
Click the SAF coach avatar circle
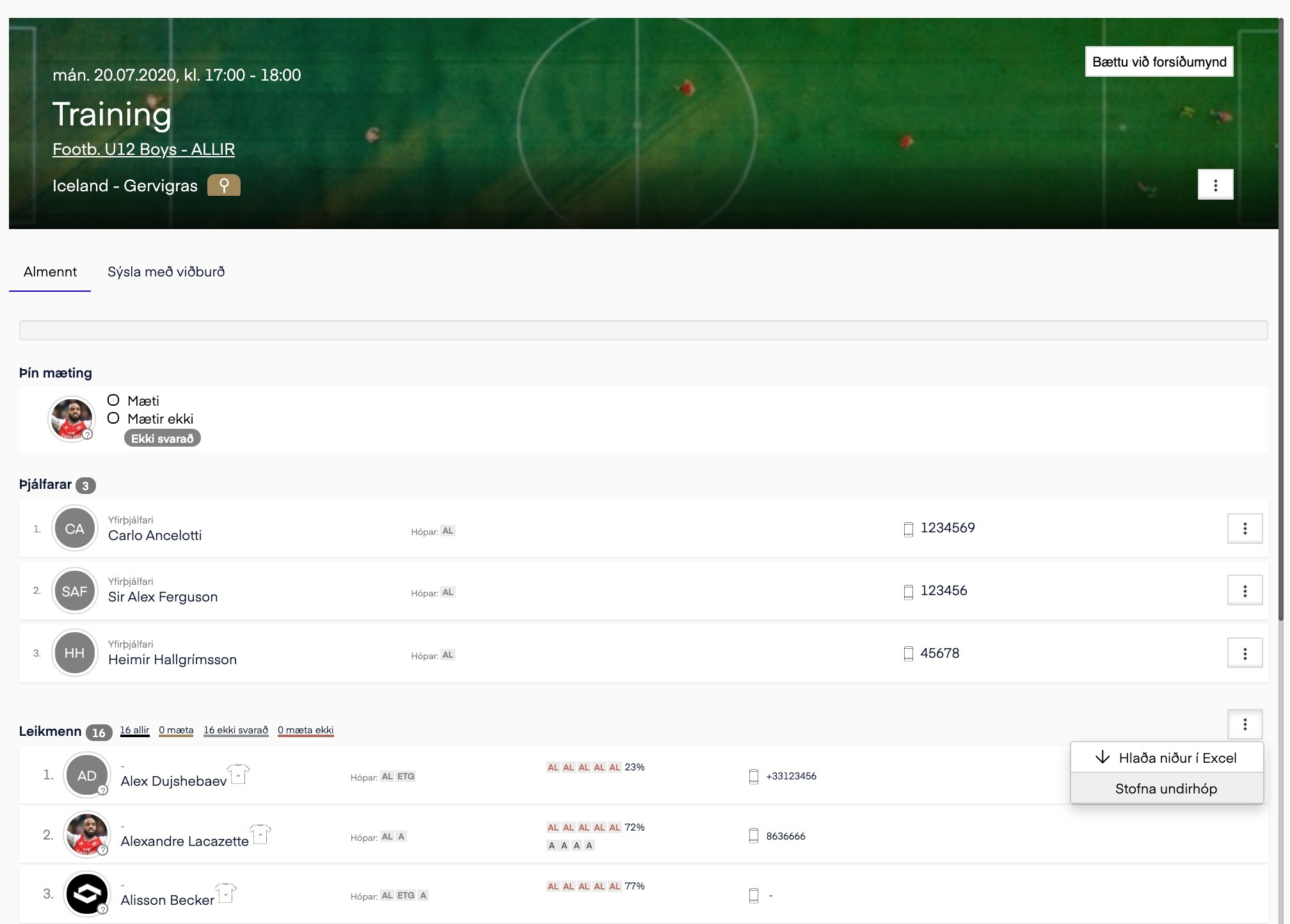pyautogui.click(x=74, y=591)
